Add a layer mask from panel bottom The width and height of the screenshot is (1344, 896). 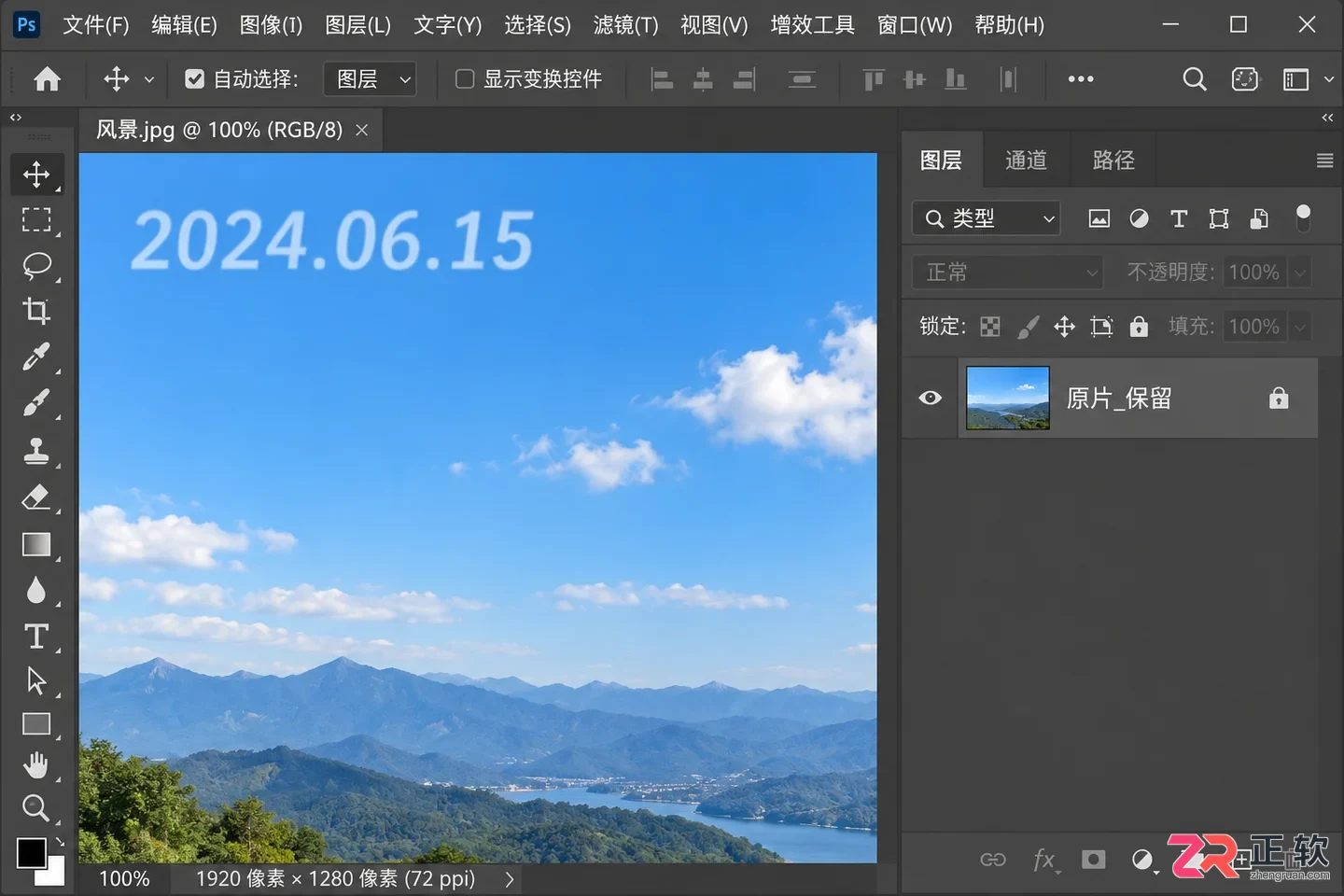[x=1093, y=860]
